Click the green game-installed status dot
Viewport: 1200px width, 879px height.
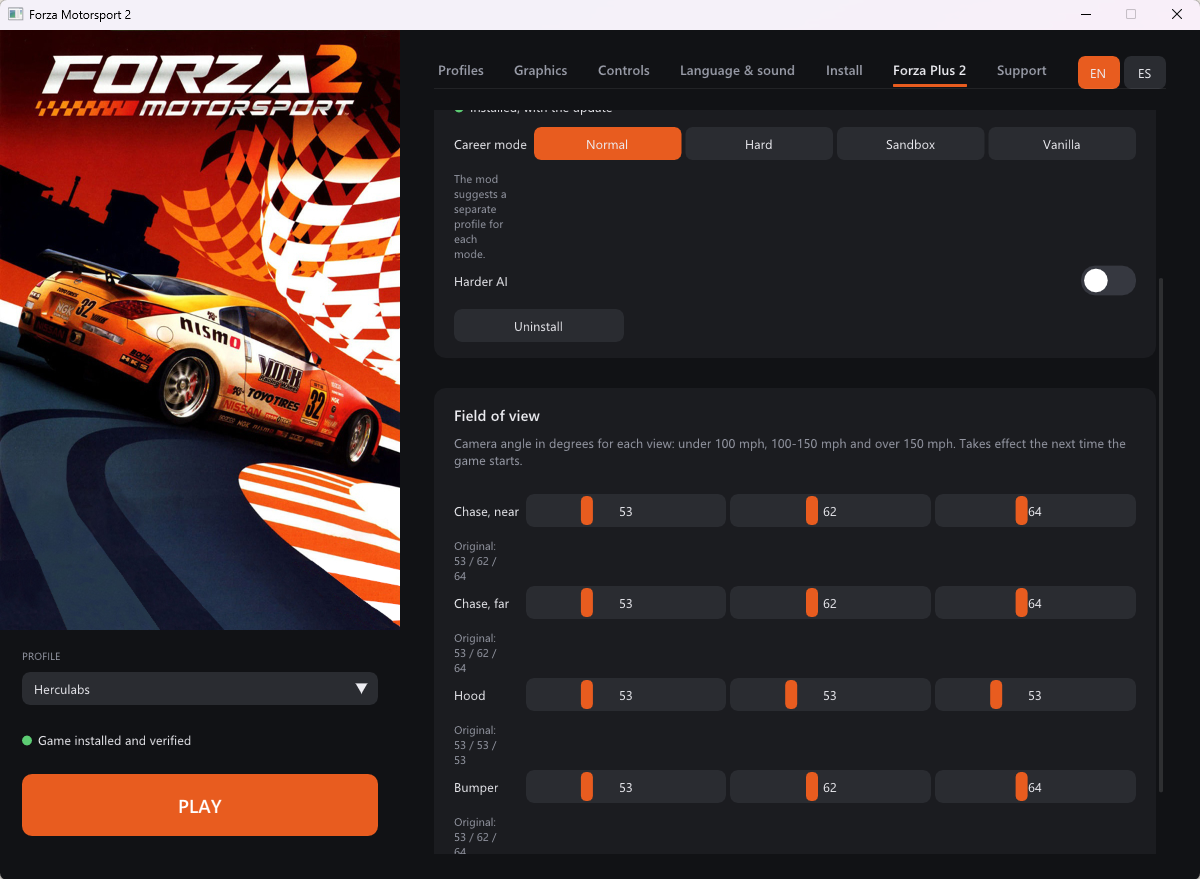pos(27,741)
